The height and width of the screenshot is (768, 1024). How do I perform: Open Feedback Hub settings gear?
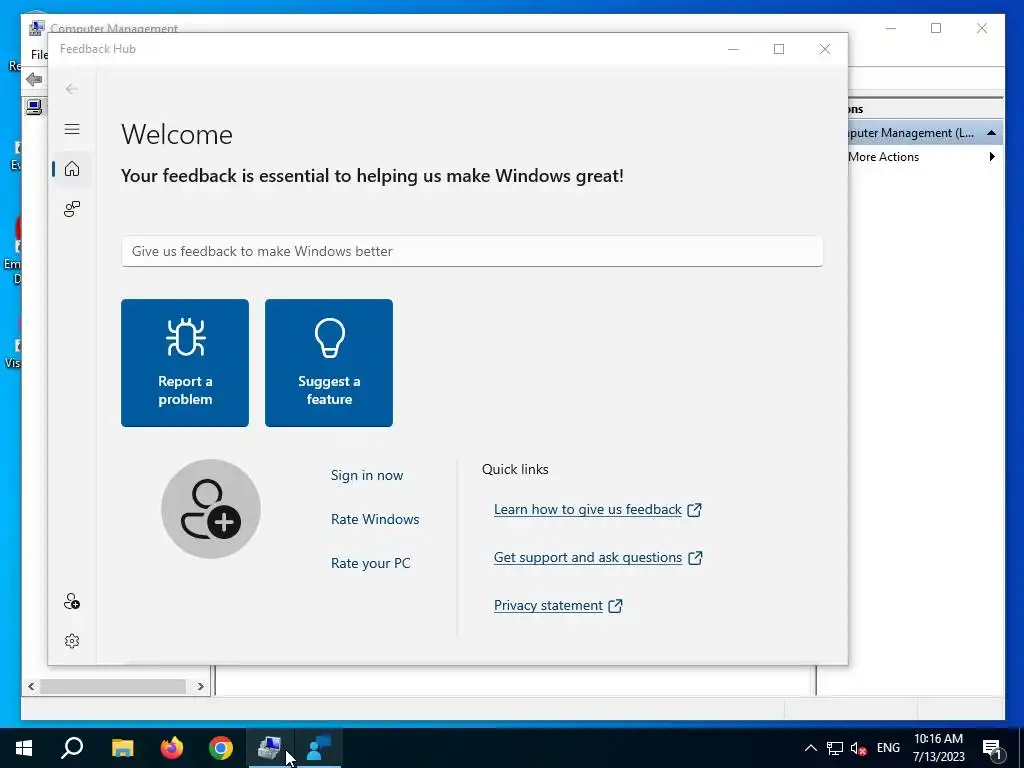[x=72, y=641]
